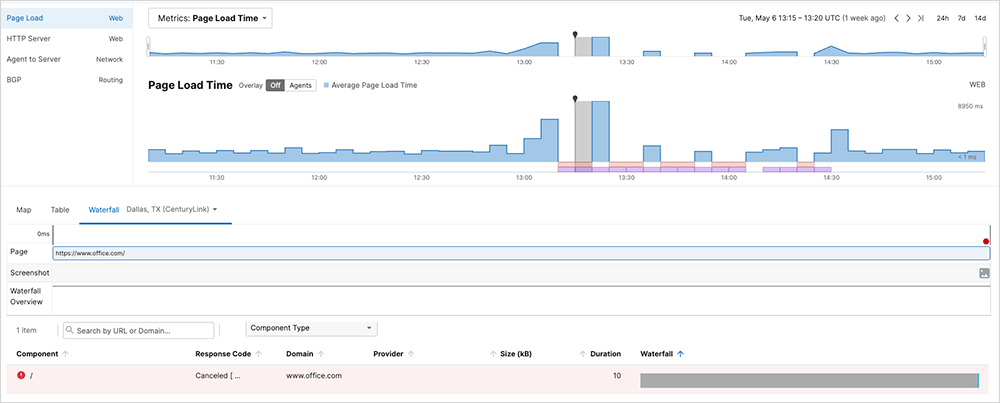Open the Metrics: Page Load Time dropdown
Viewport: 1000px width, 403px height.
(209, 18)
